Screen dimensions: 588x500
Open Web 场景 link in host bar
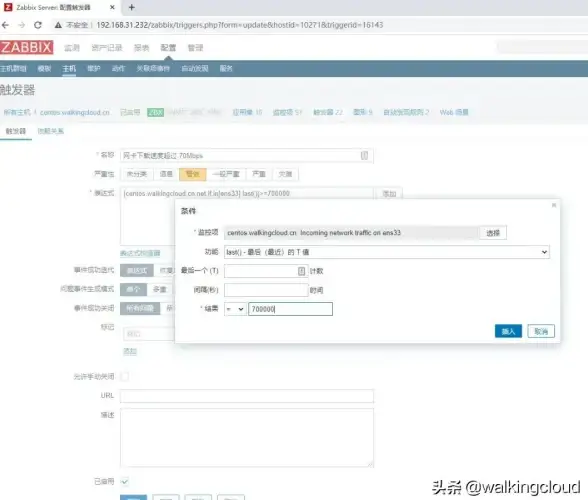454,112
